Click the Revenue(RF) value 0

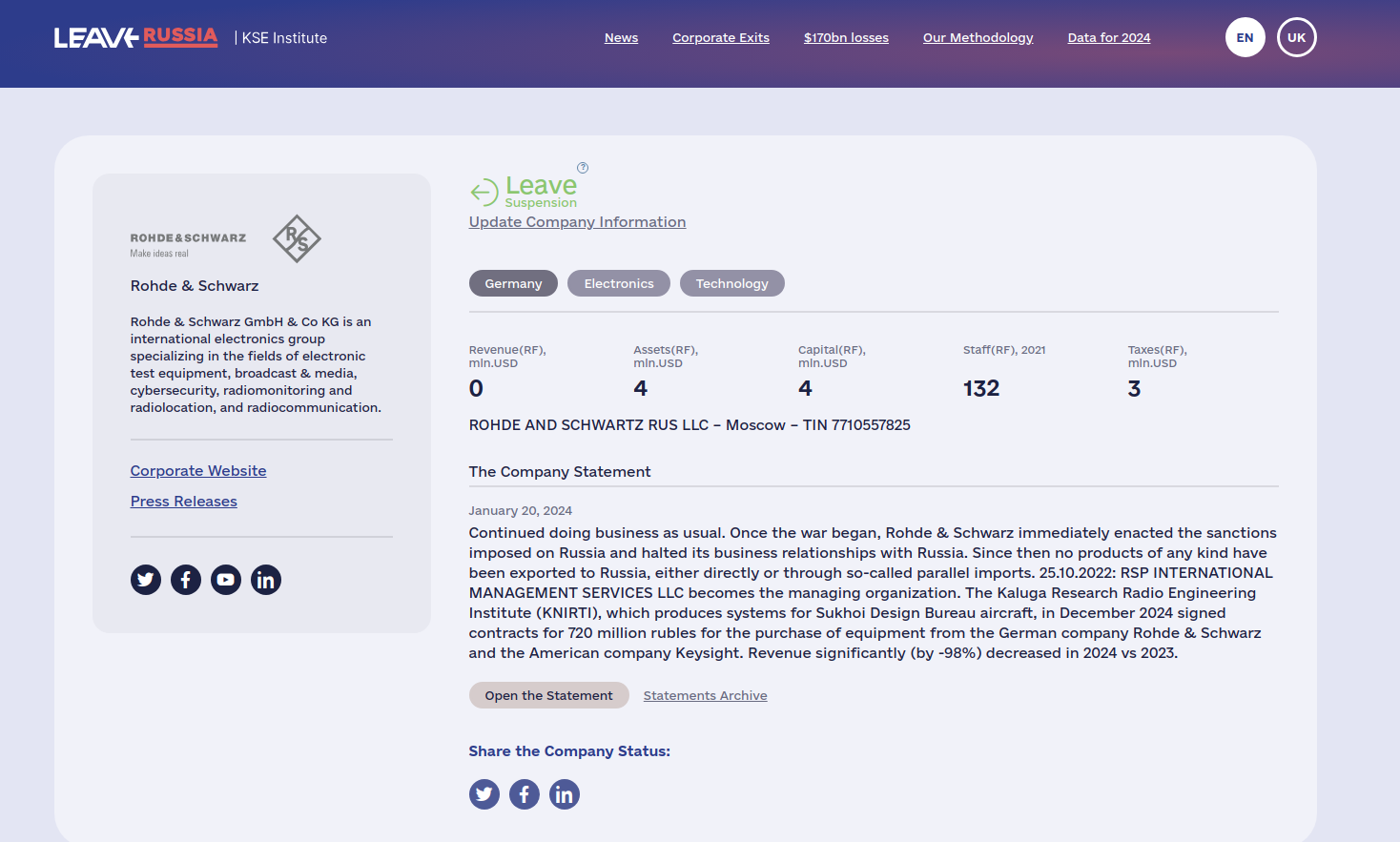476,388
